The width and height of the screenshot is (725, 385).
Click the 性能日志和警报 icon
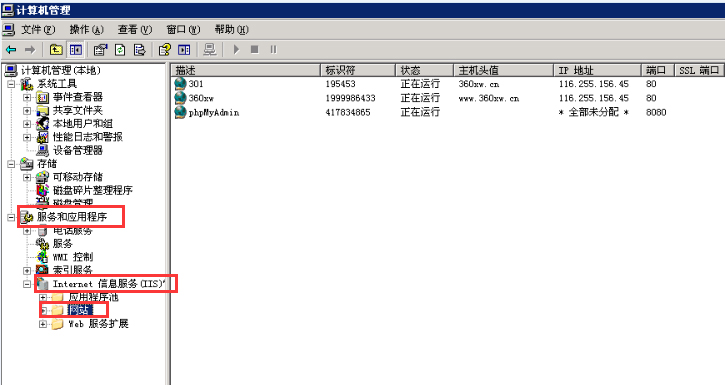[43, 137]
